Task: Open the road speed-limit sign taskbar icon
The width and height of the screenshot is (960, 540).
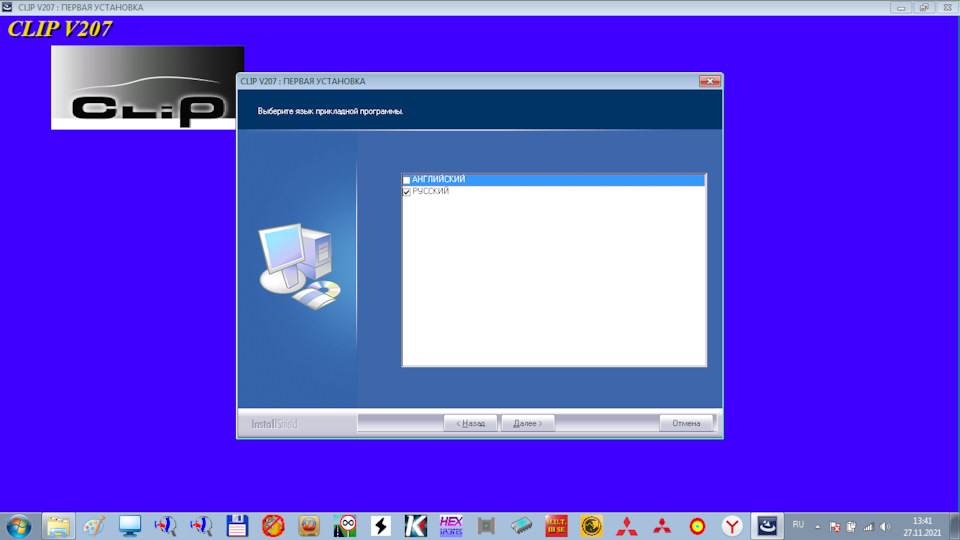Action: coord(345,527)
